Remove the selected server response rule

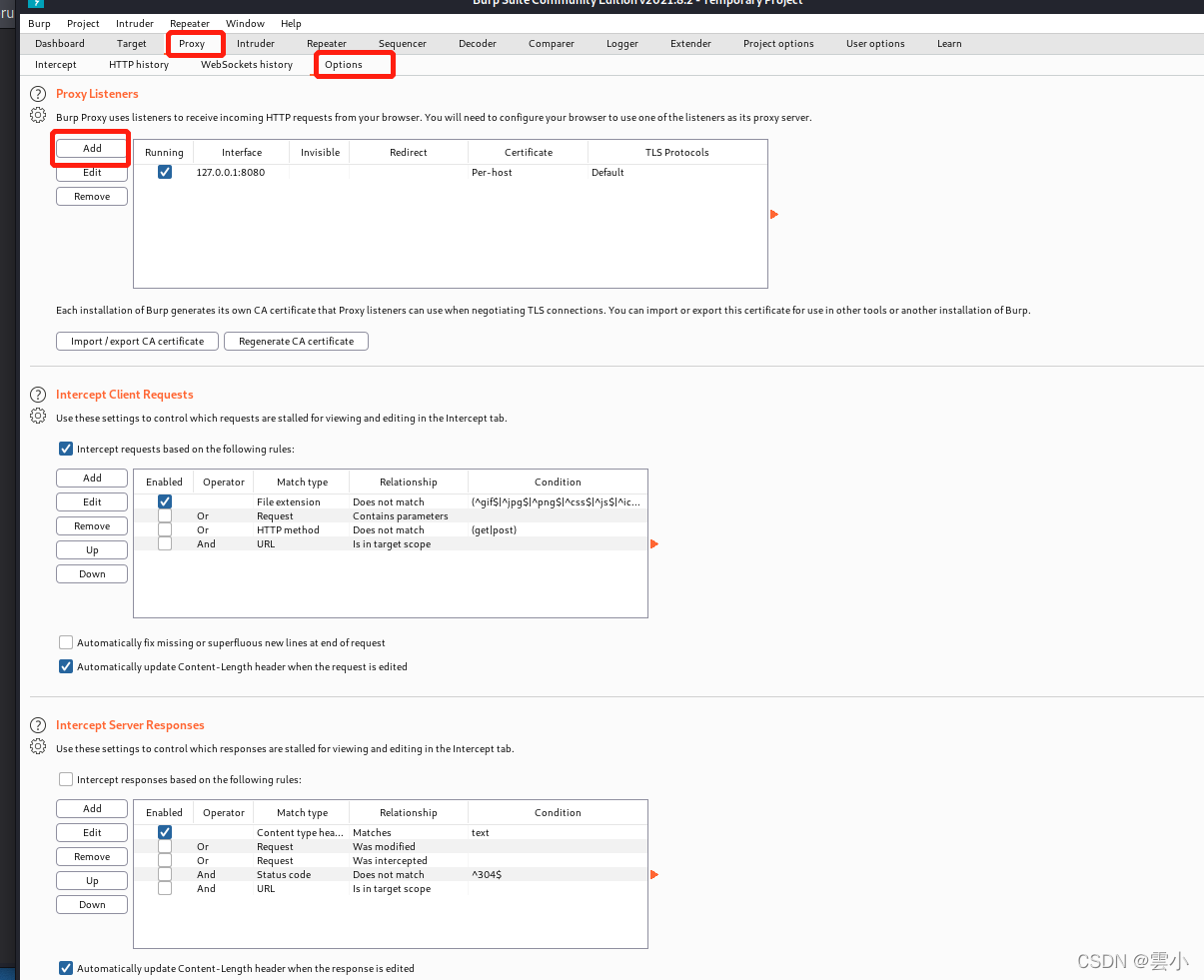(92, 856)
